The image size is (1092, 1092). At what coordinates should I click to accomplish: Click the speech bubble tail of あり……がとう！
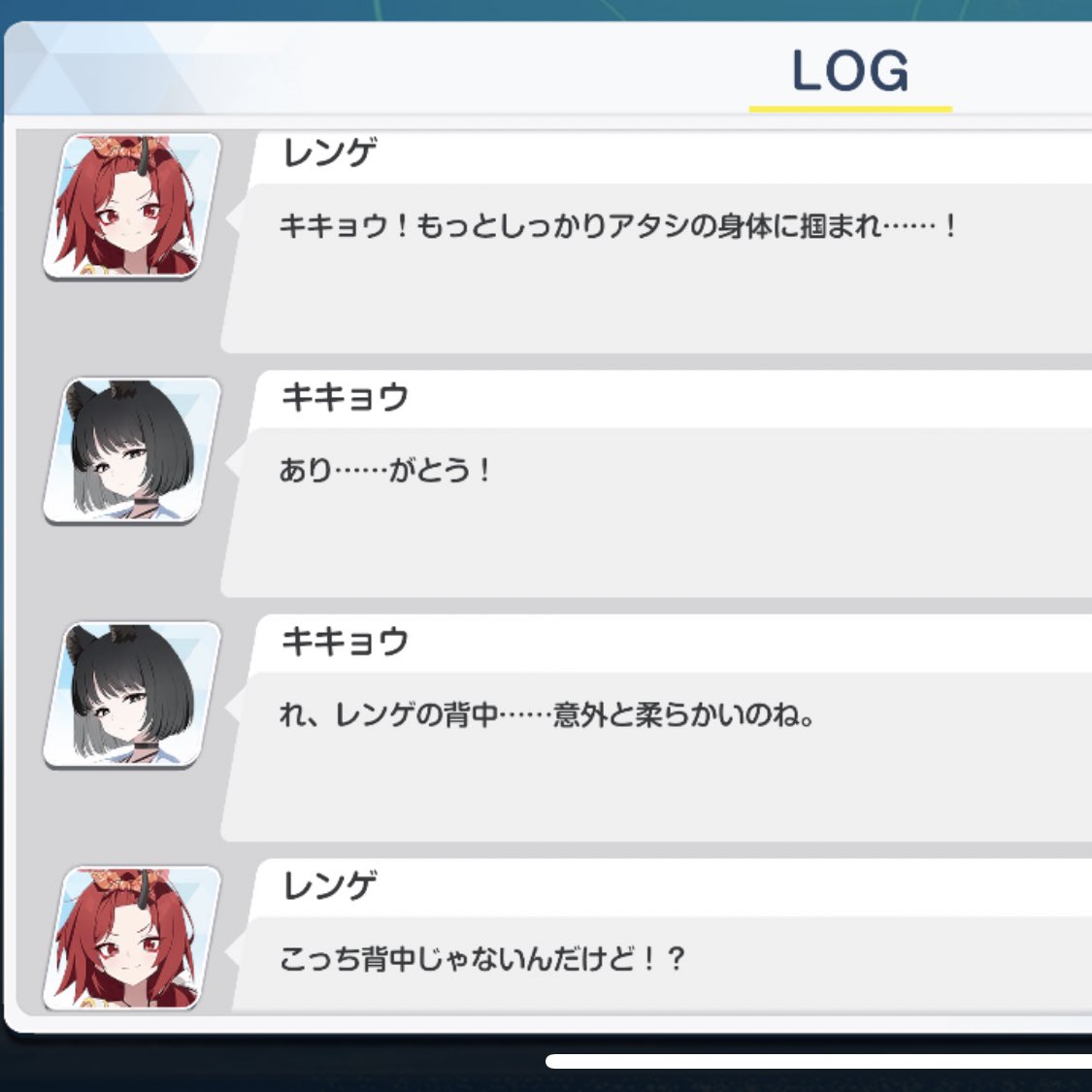236,460
